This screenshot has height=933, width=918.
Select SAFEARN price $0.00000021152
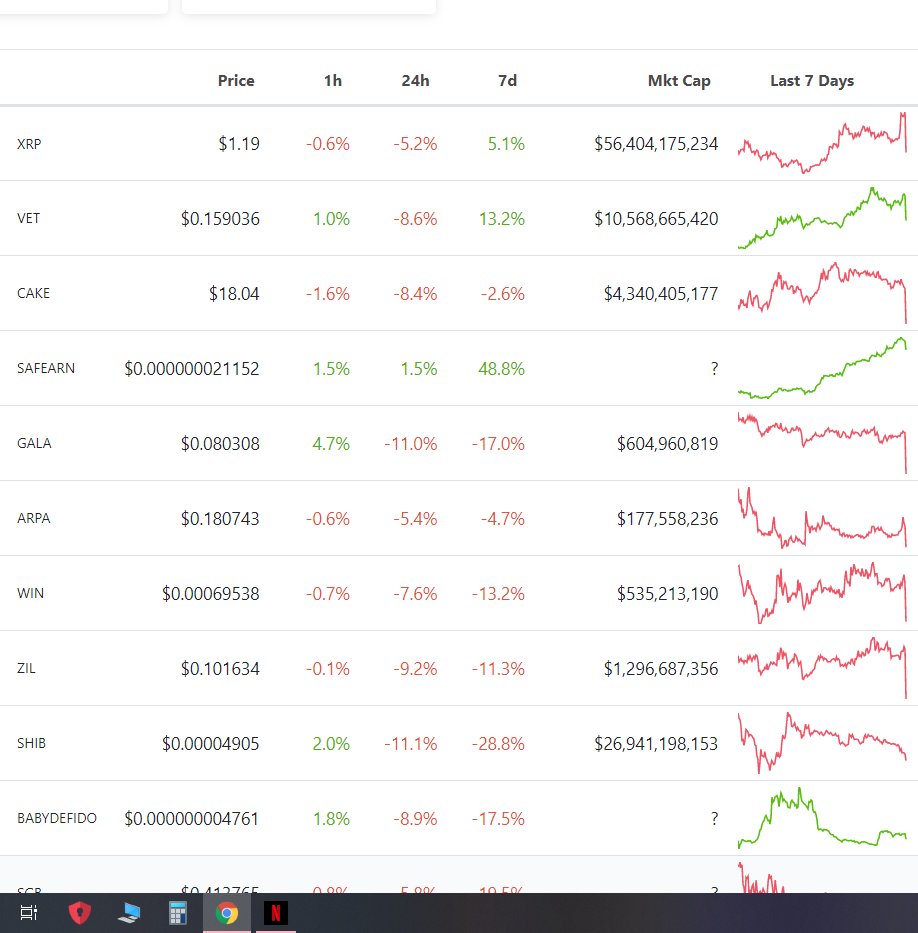coord(192,369)
